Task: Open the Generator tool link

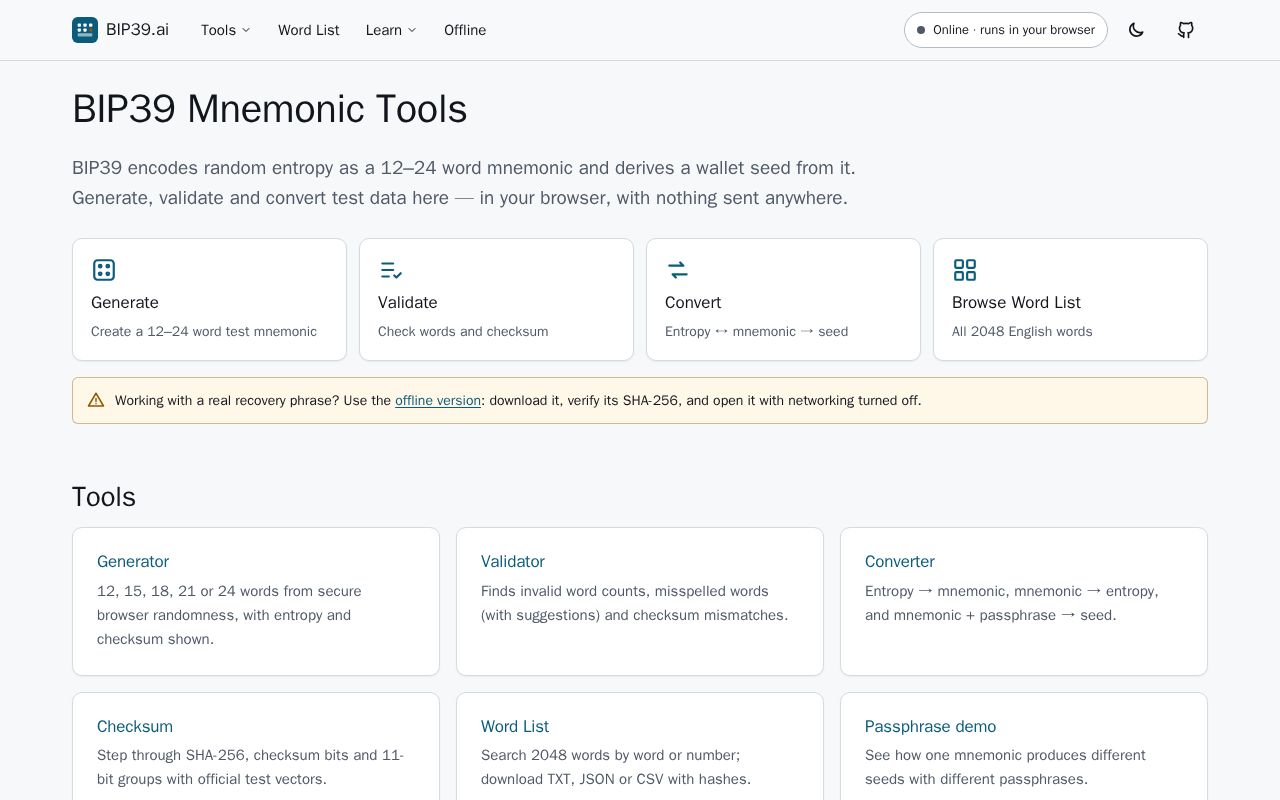Action: click(133, 562)
